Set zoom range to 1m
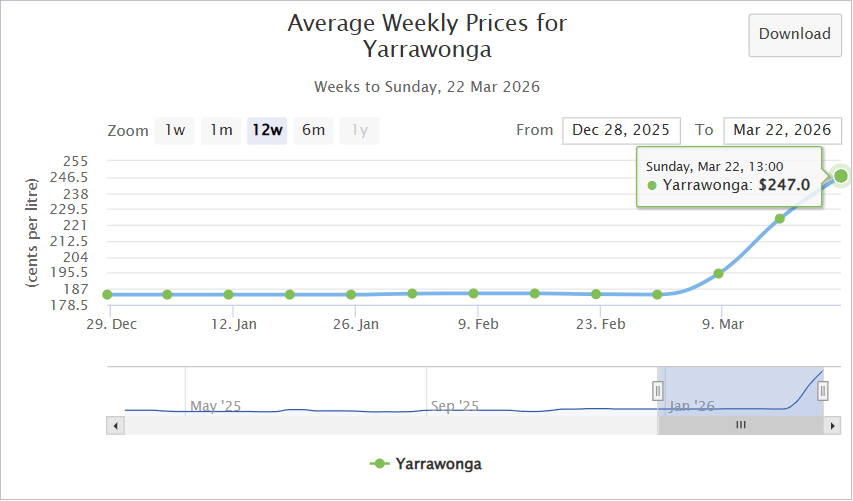Viewport: 853px width, 501px height. (221, 130)
